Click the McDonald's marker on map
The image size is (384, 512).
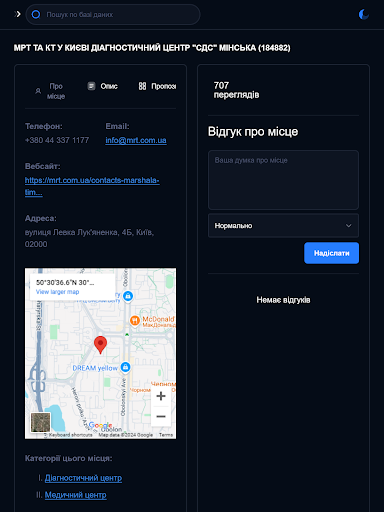pos(135,321)
